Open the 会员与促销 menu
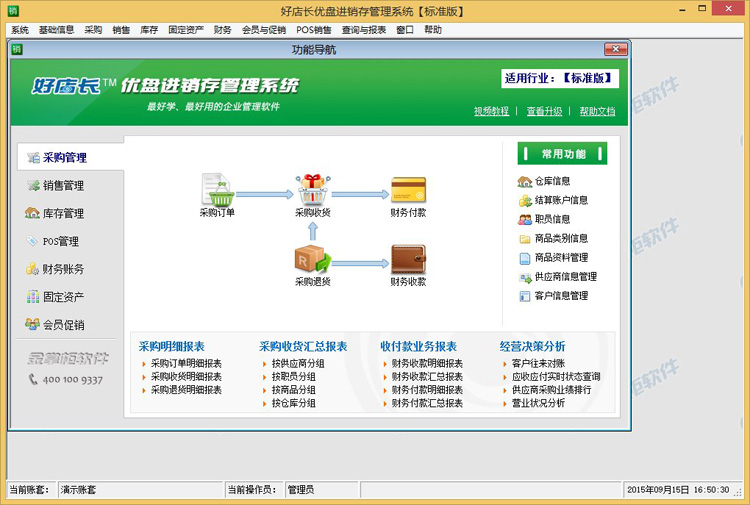 264,30
